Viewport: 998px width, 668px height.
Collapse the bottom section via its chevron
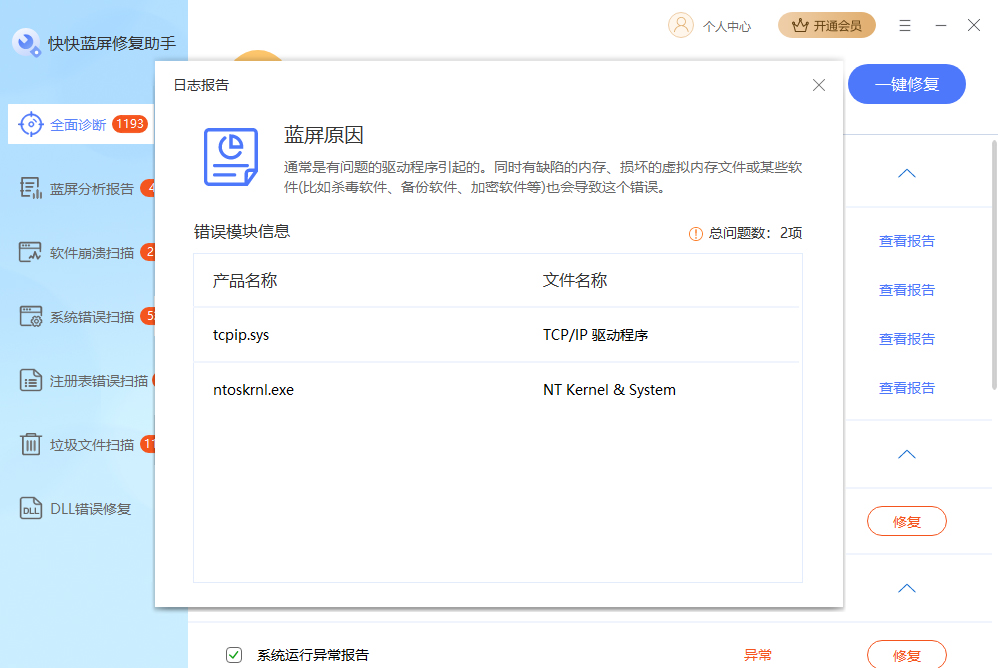point(906,588)
